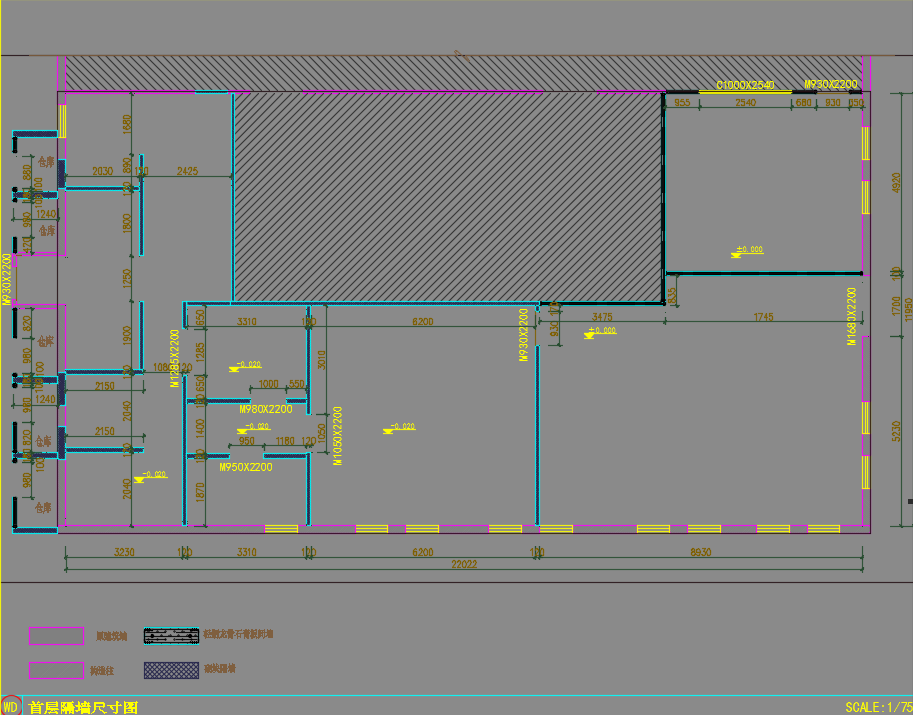Select the C1000X2540 window label
Image resolution: width=913 pixels, height=715 pixels.
pyautogui.click(x=744, y=86)
